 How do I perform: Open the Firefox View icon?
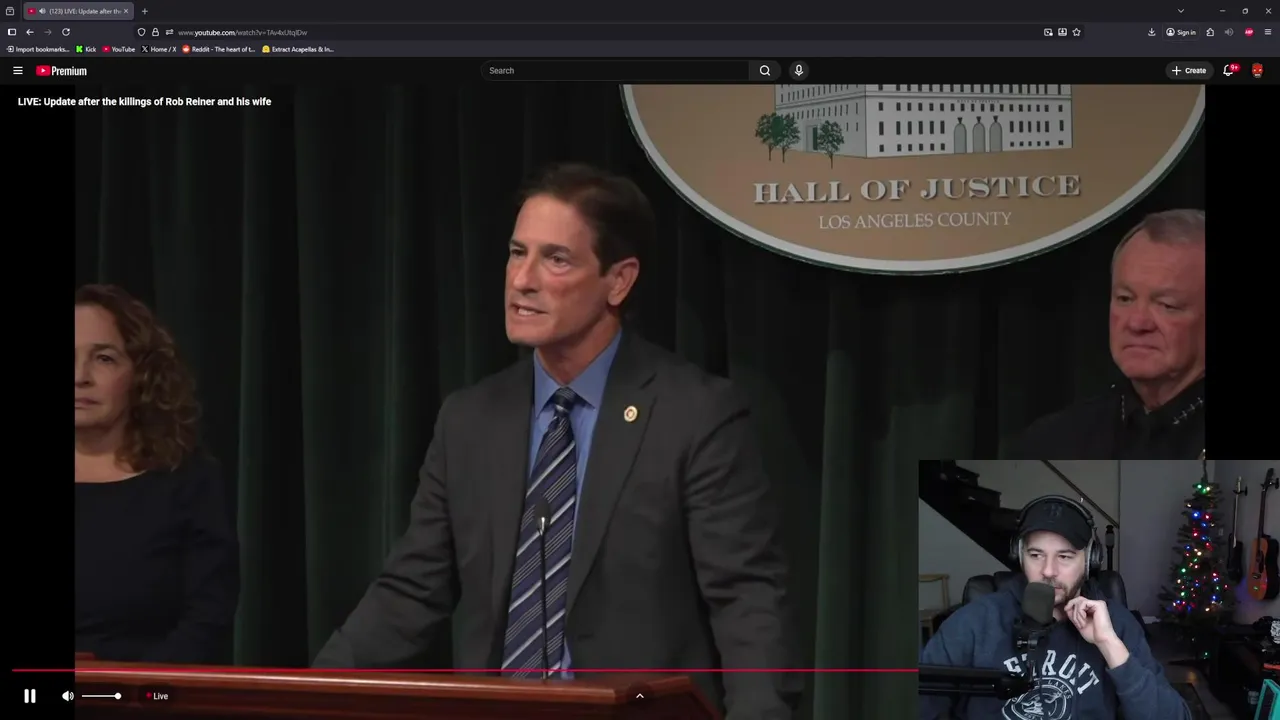tap(10, 11)
